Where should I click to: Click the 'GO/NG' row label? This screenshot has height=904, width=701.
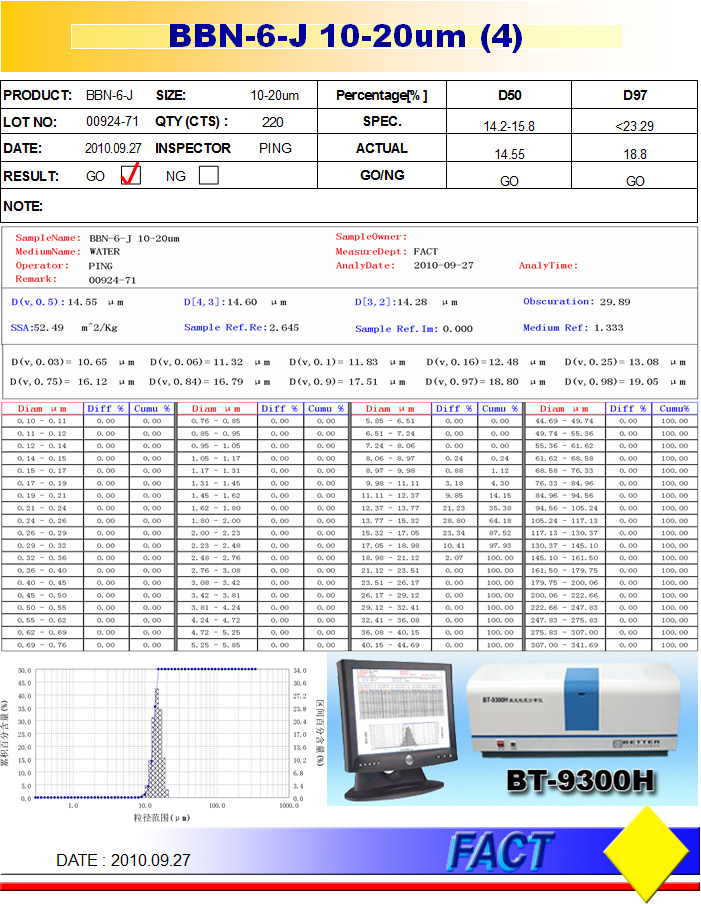point(382,175)
